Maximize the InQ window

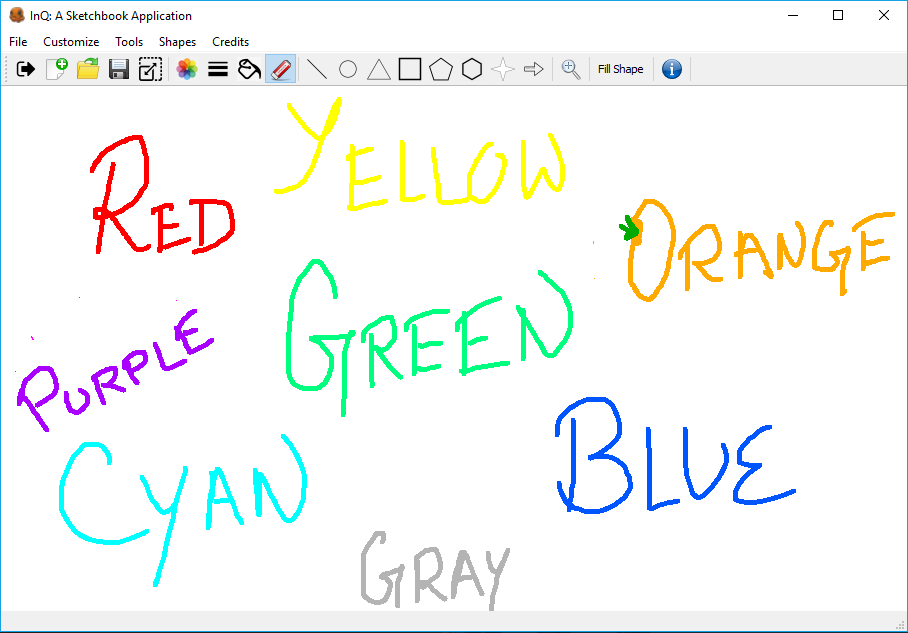click(838, 16)
